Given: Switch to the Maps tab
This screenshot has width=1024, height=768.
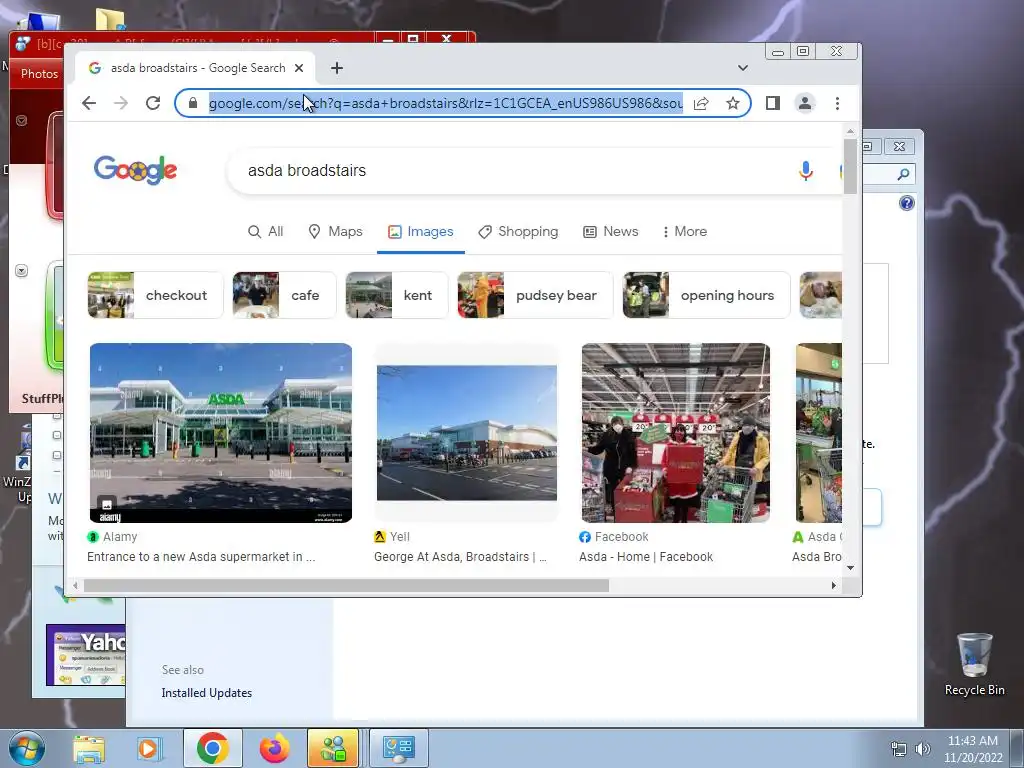Looking at the screenshot, I should [335, 231].
